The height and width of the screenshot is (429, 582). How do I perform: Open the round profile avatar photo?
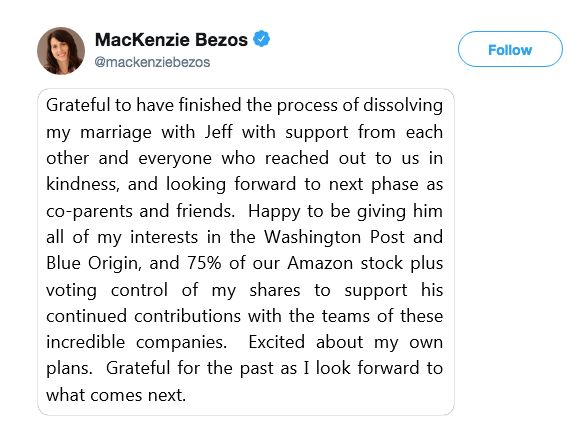(x=61, y=51)
